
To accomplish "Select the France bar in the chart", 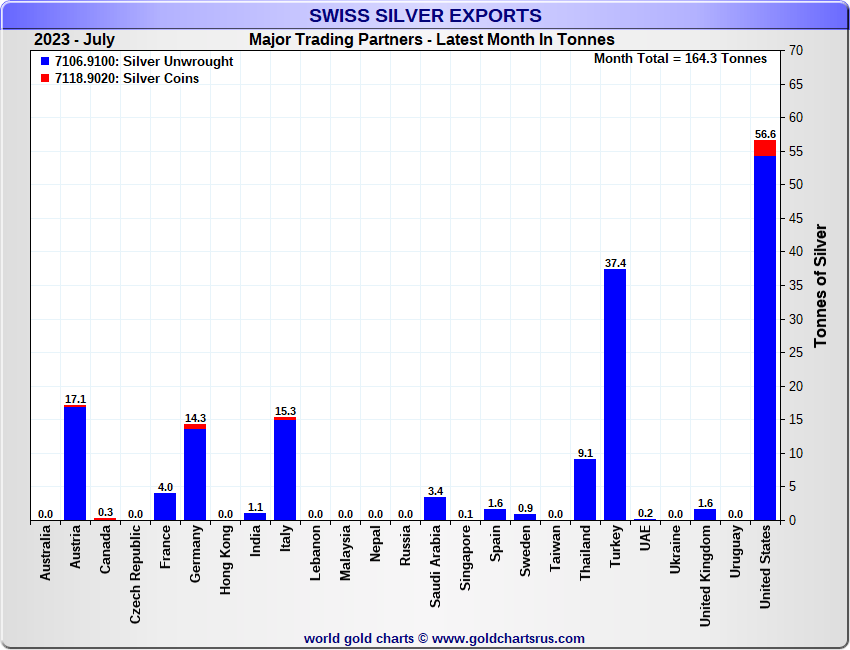I will (x=165, y=507).
